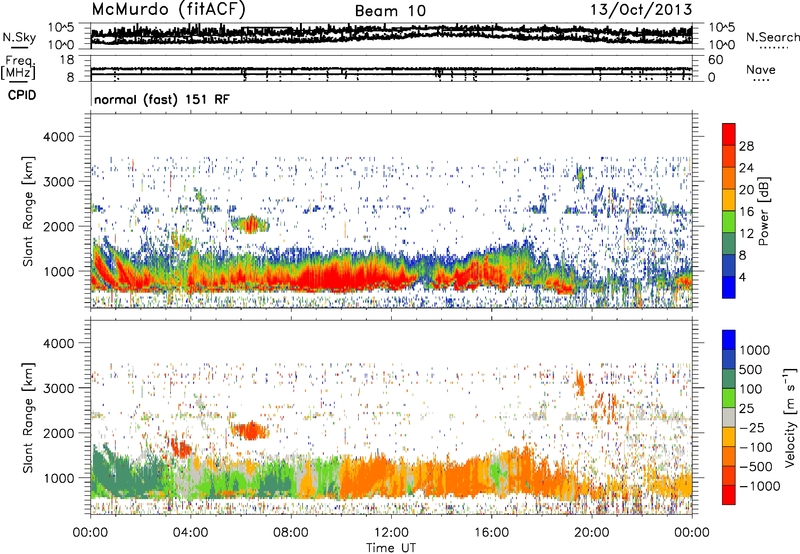
Task: Pick the blue top segment of velocity colorbar
Action: click(729, 340)
